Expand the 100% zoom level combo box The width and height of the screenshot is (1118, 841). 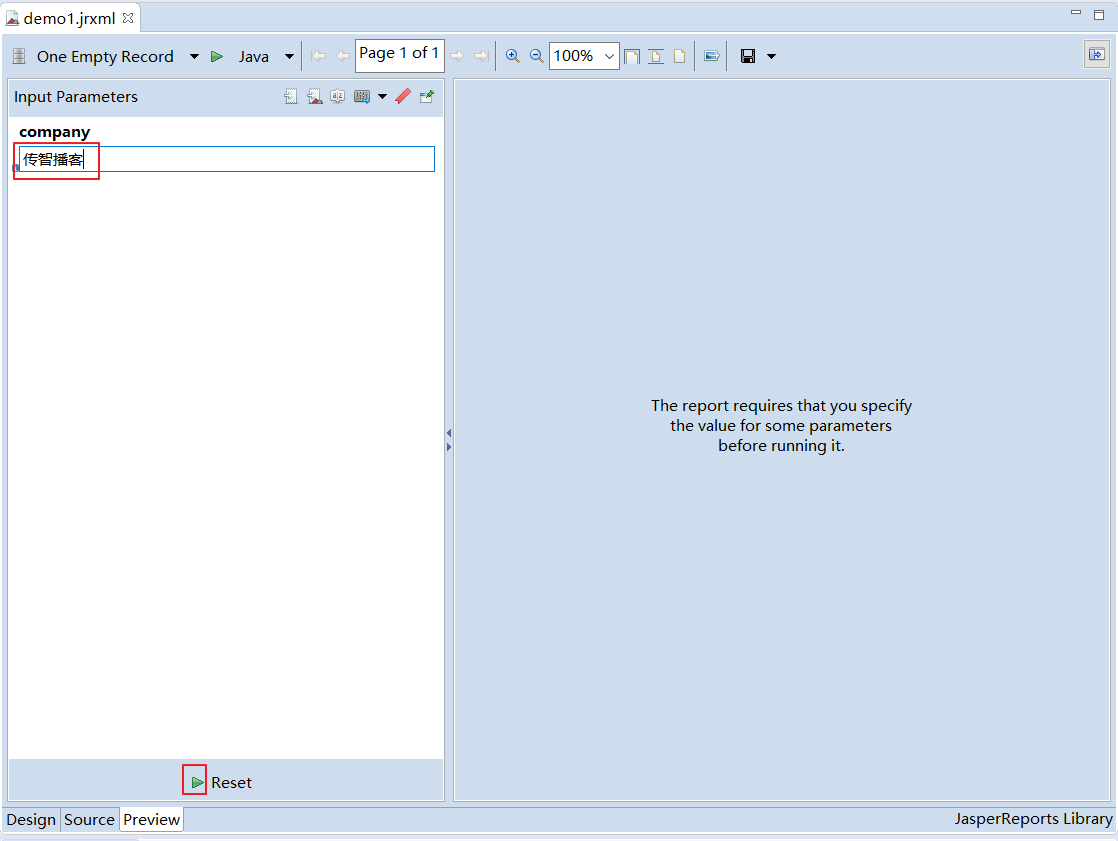click(609, 56)
